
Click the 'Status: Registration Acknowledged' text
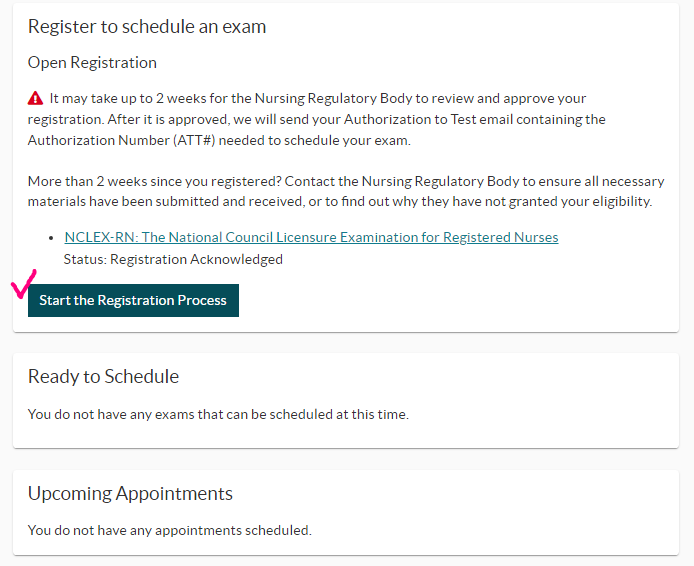[x=173, y=259]
